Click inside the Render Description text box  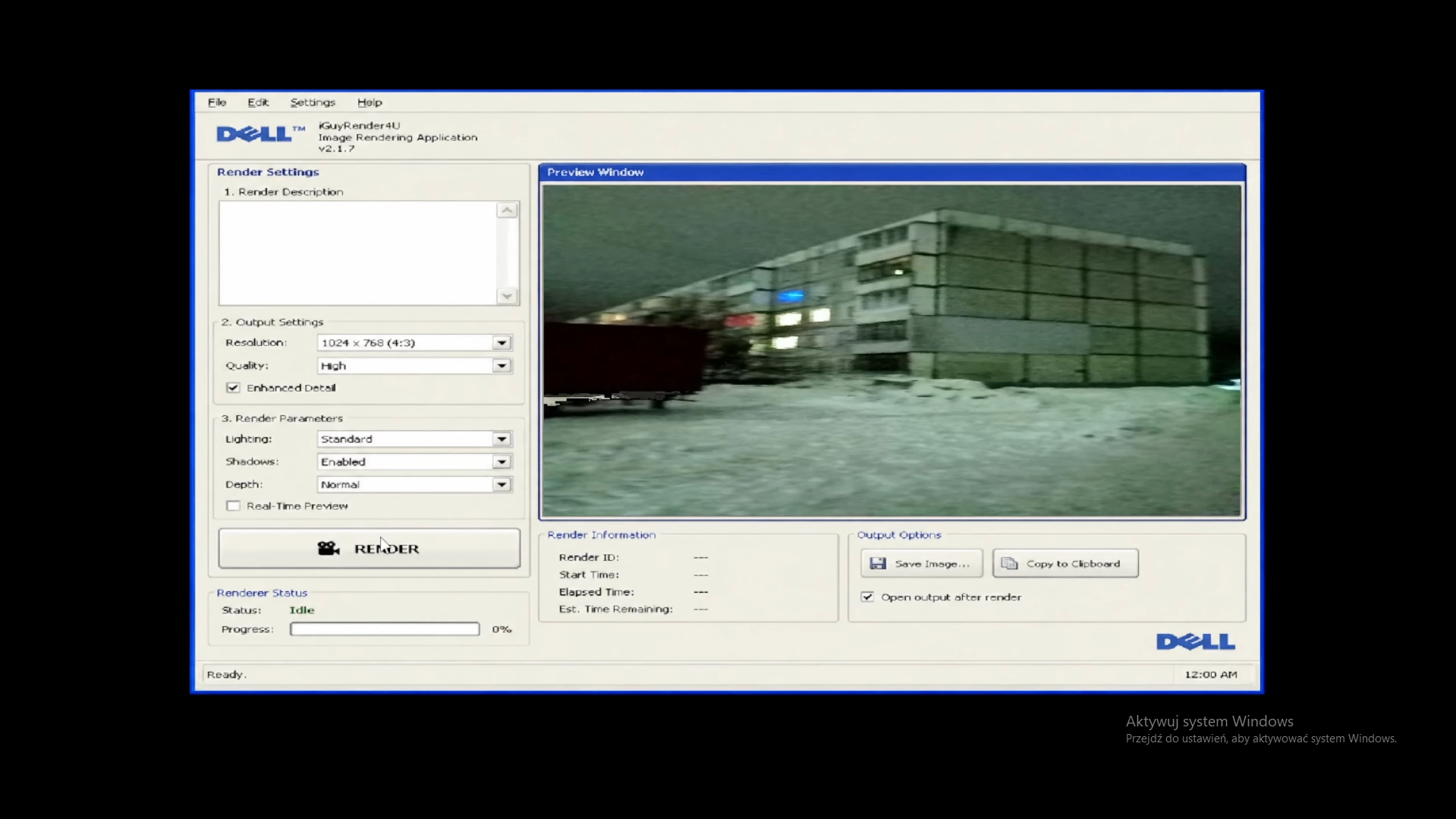[x=357, y=254]
